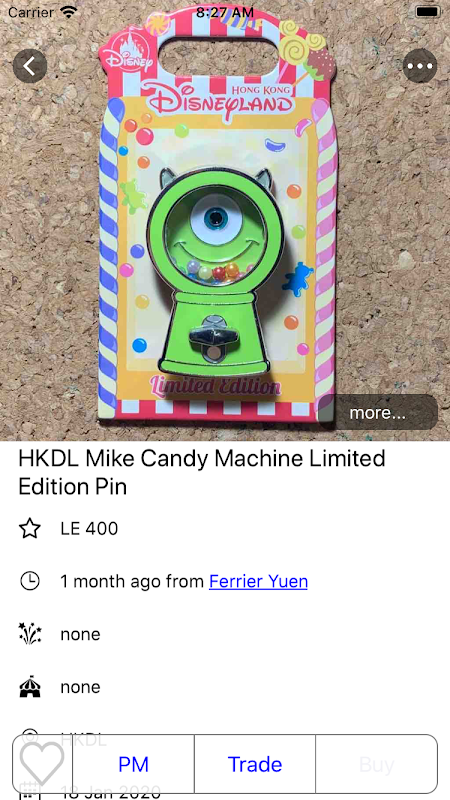Select the Trade button
This screenshot has width=450, height=800.
coord(255,764)
